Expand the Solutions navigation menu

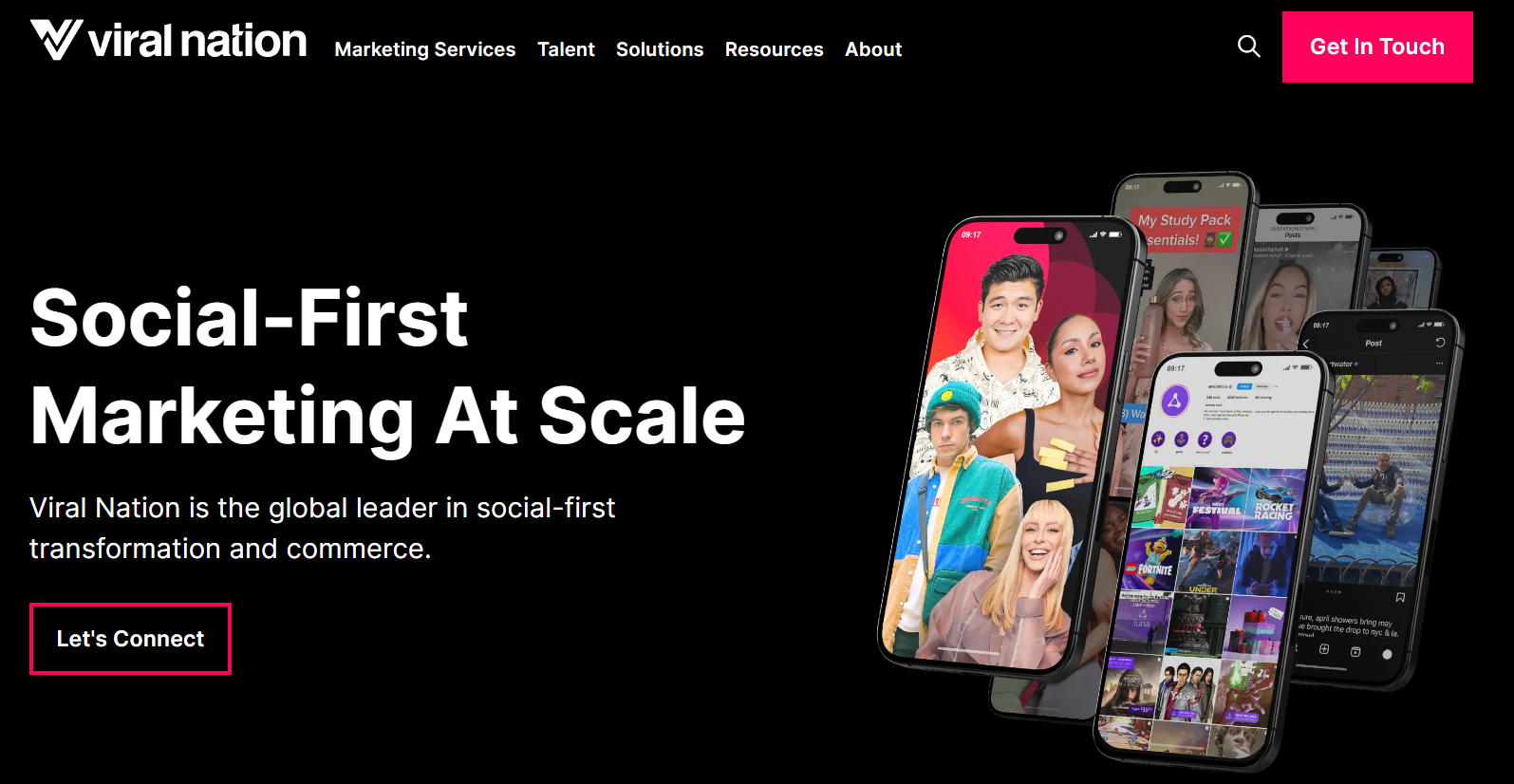pos(660,49)
